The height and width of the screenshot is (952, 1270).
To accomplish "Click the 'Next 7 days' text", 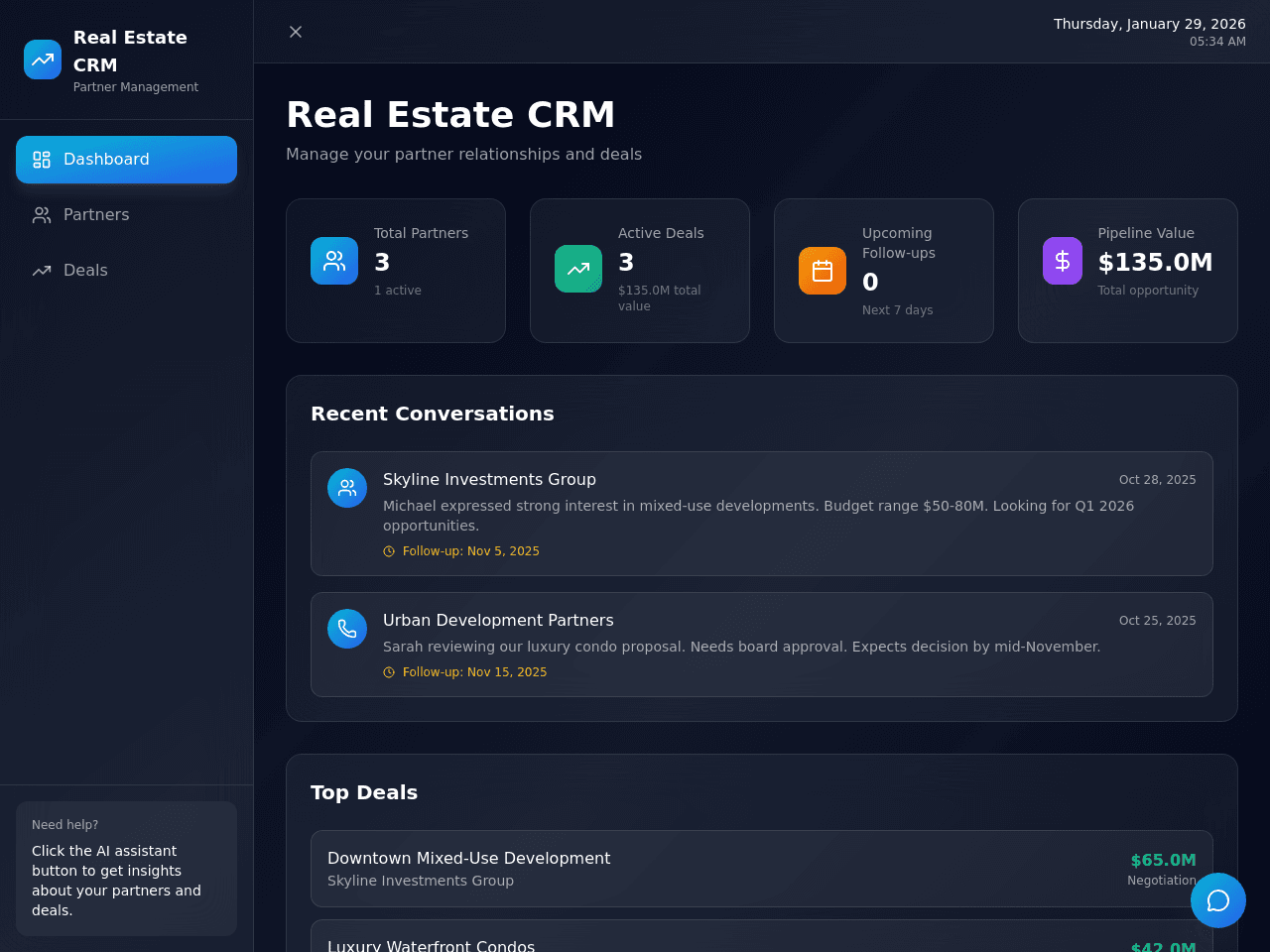I will pyautogui.click(x=898, y=310).
